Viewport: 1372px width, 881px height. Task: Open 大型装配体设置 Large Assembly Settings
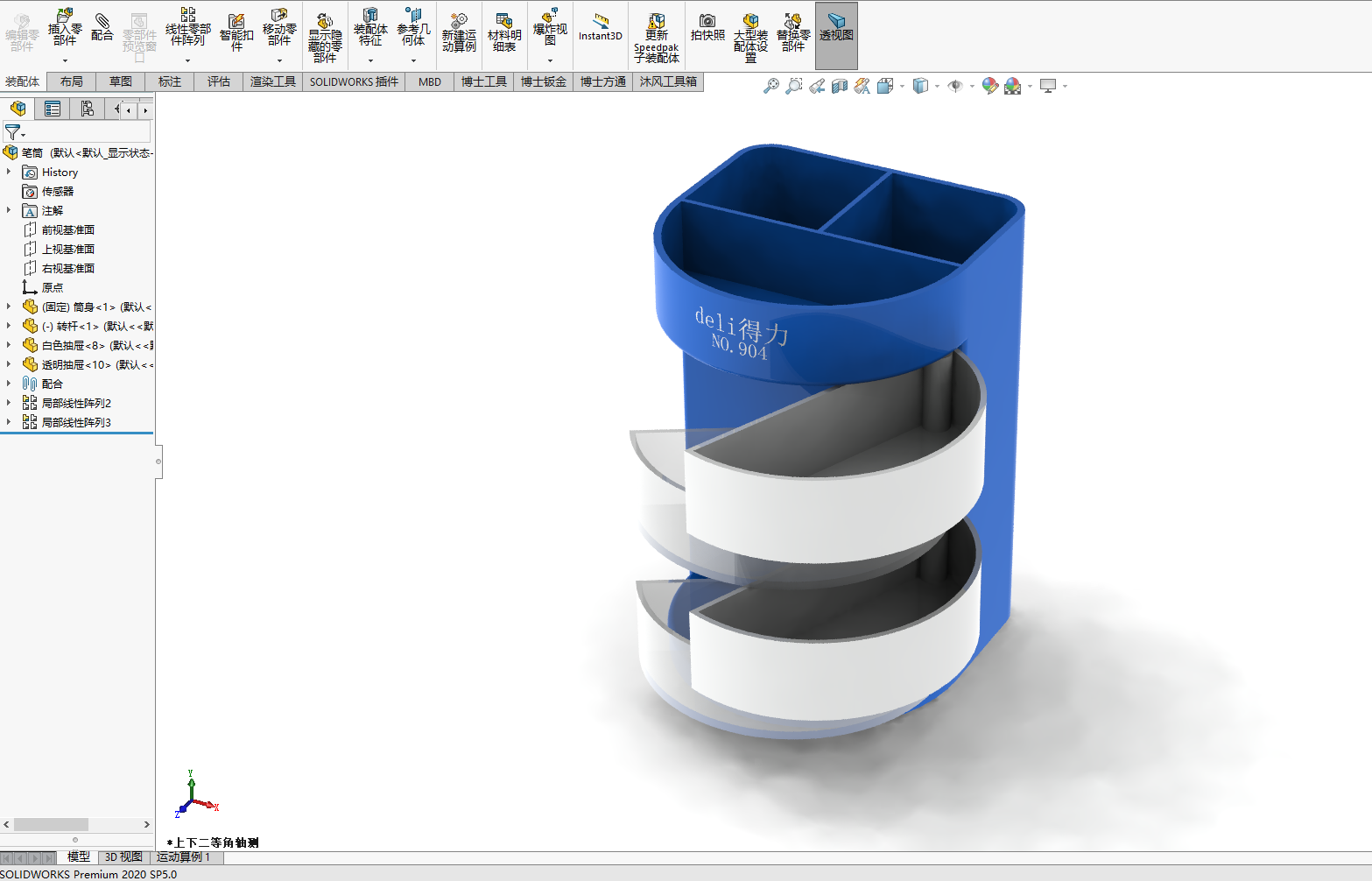[x=750, y=37]
